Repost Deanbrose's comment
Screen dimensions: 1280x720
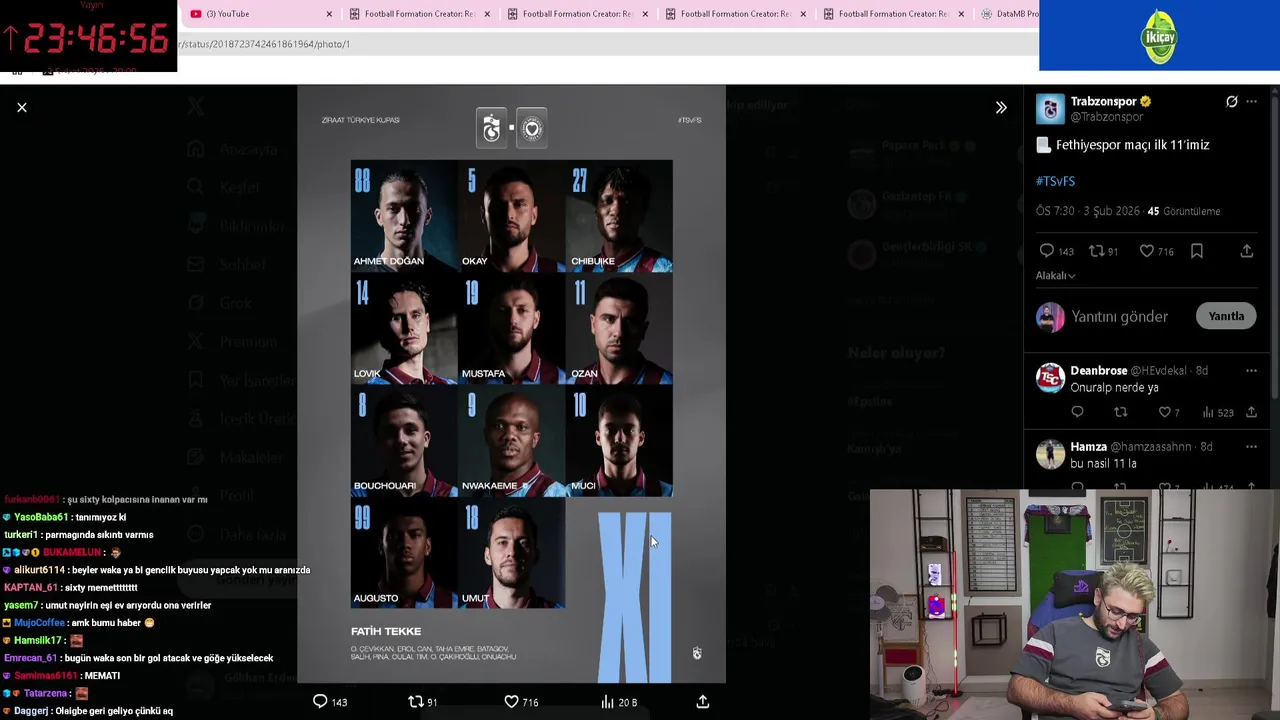point(1121,412)
